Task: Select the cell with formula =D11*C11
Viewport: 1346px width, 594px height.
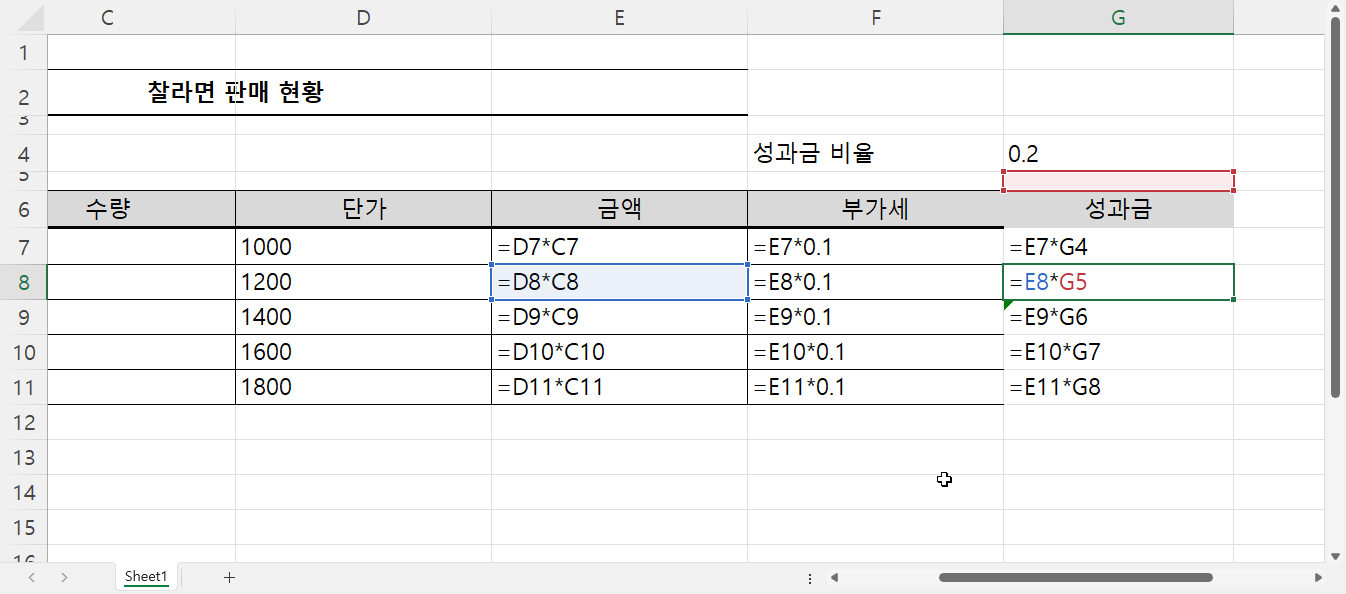Action: [x=619, y=387]
